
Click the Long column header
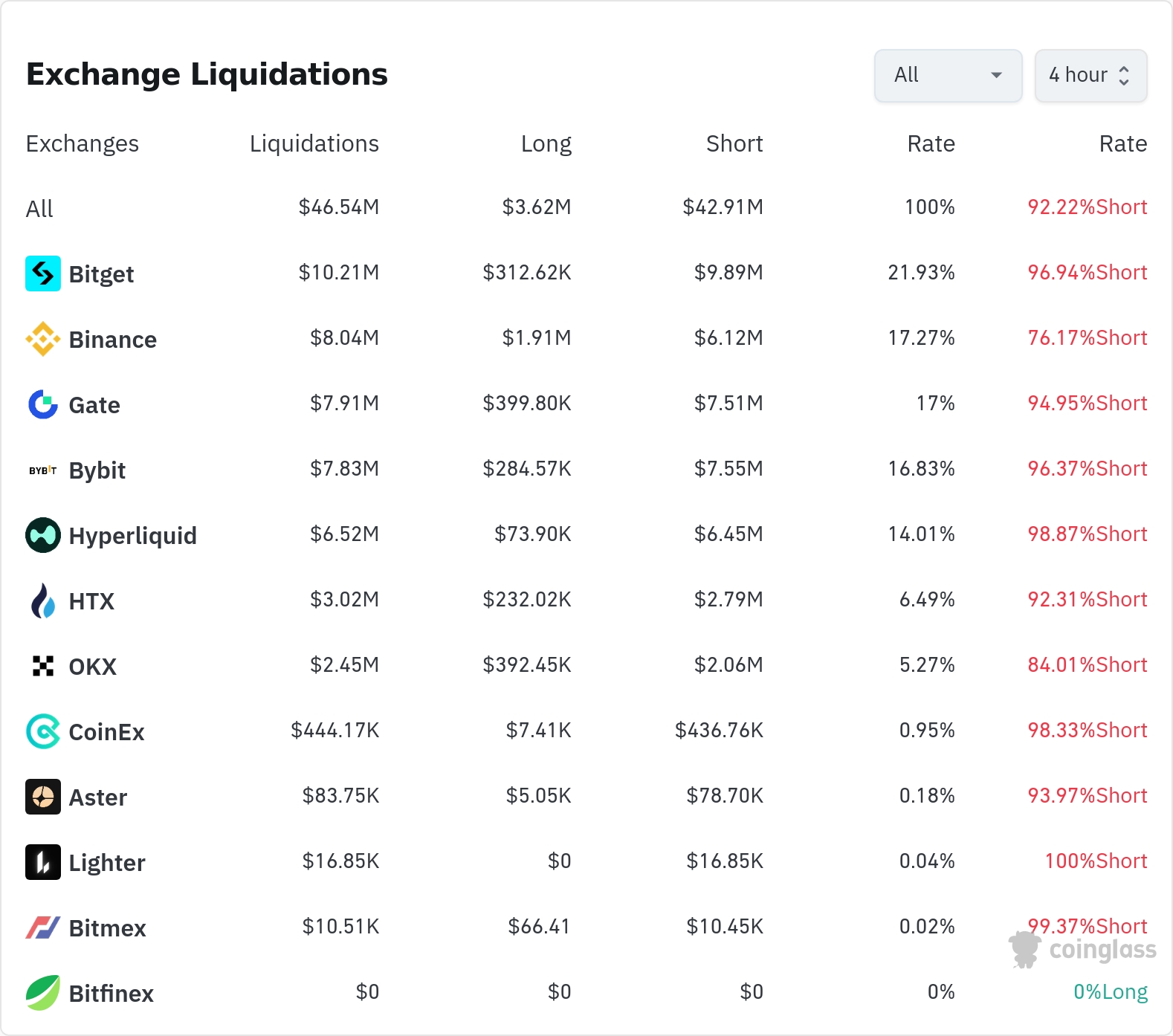pyautogui.click(x=546, y=143)
